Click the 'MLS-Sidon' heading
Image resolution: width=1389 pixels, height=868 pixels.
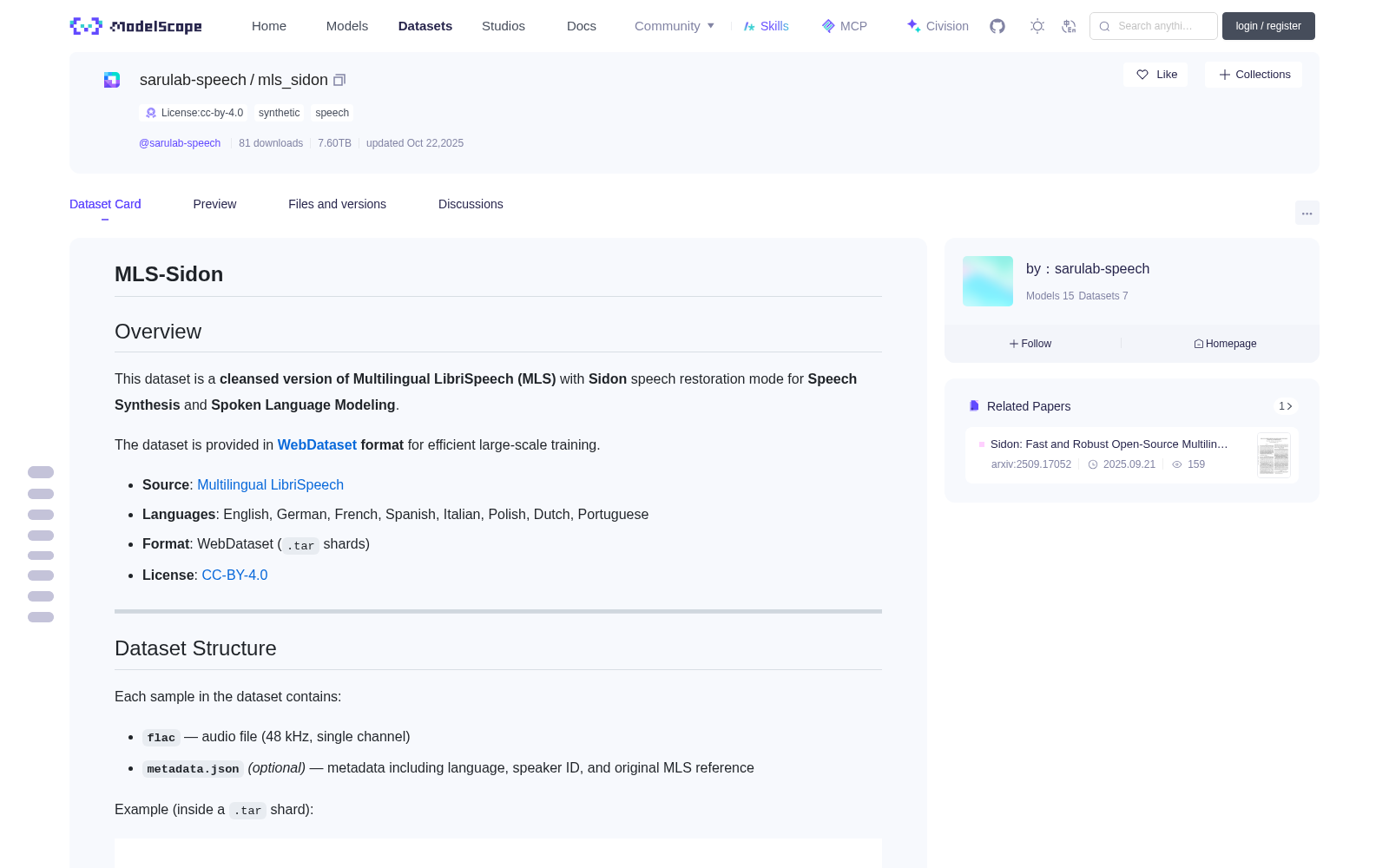point(169,274)
